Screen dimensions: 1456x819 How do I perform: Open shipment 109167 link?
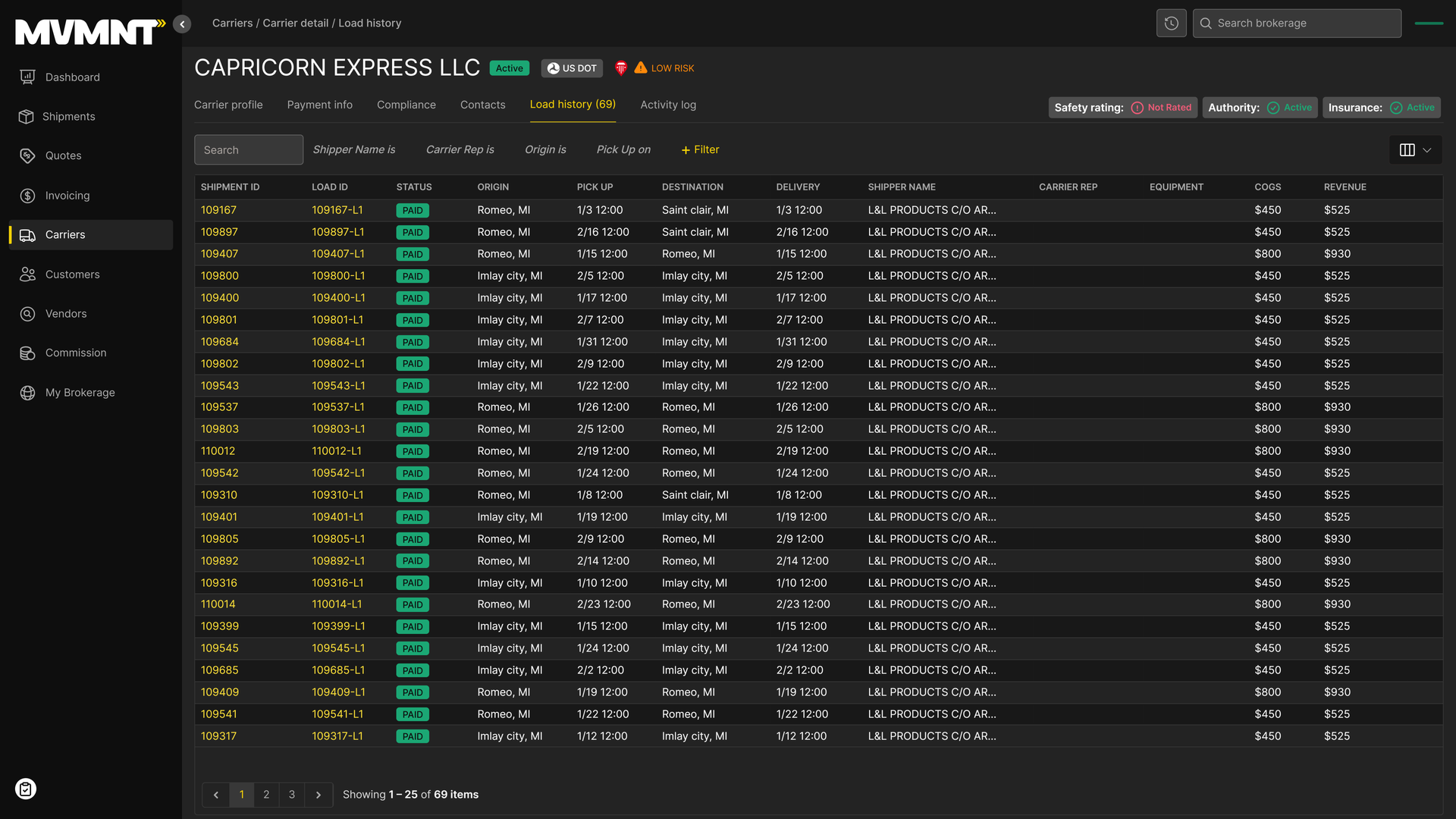[x=218, y=210]
